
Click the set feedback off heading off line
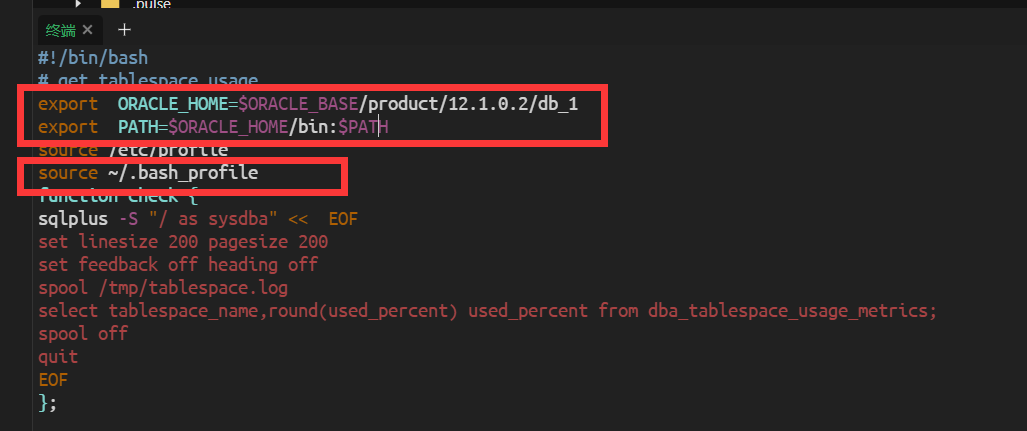tap(178, 265)
